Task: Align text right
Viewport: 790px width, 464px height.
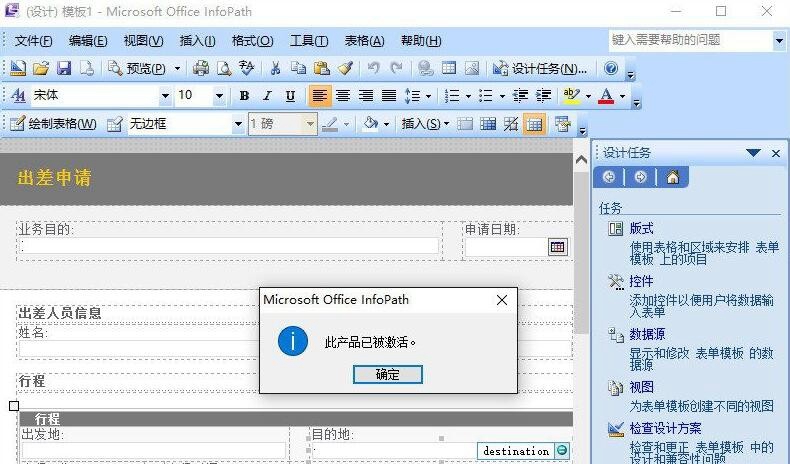Action: (x=366, y=96)
